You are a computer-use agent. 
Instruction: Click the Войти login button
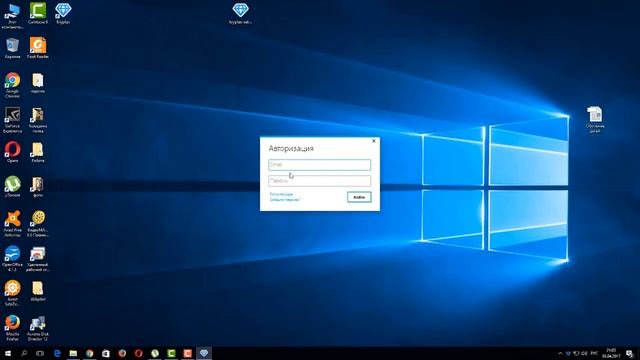[359, 197]
